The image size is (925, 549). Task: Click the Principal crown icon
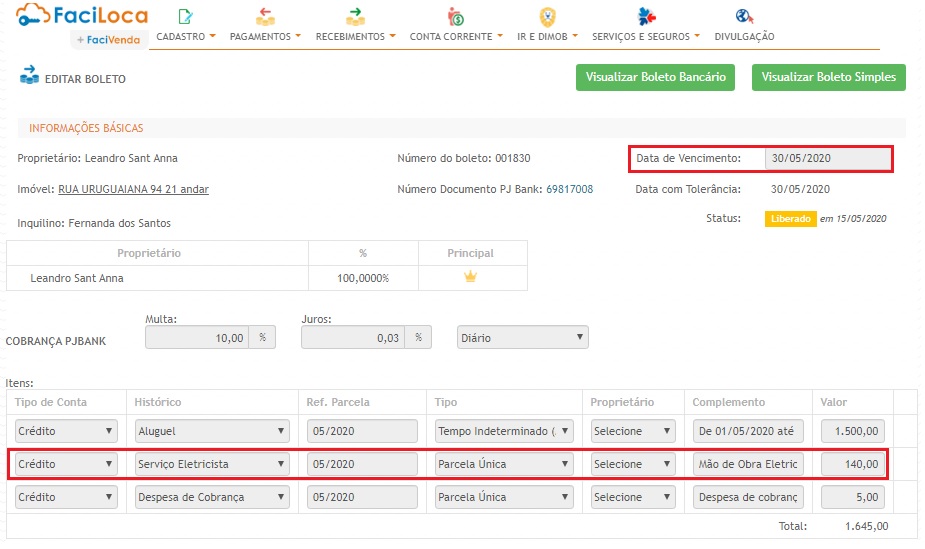tap(471, 277)
